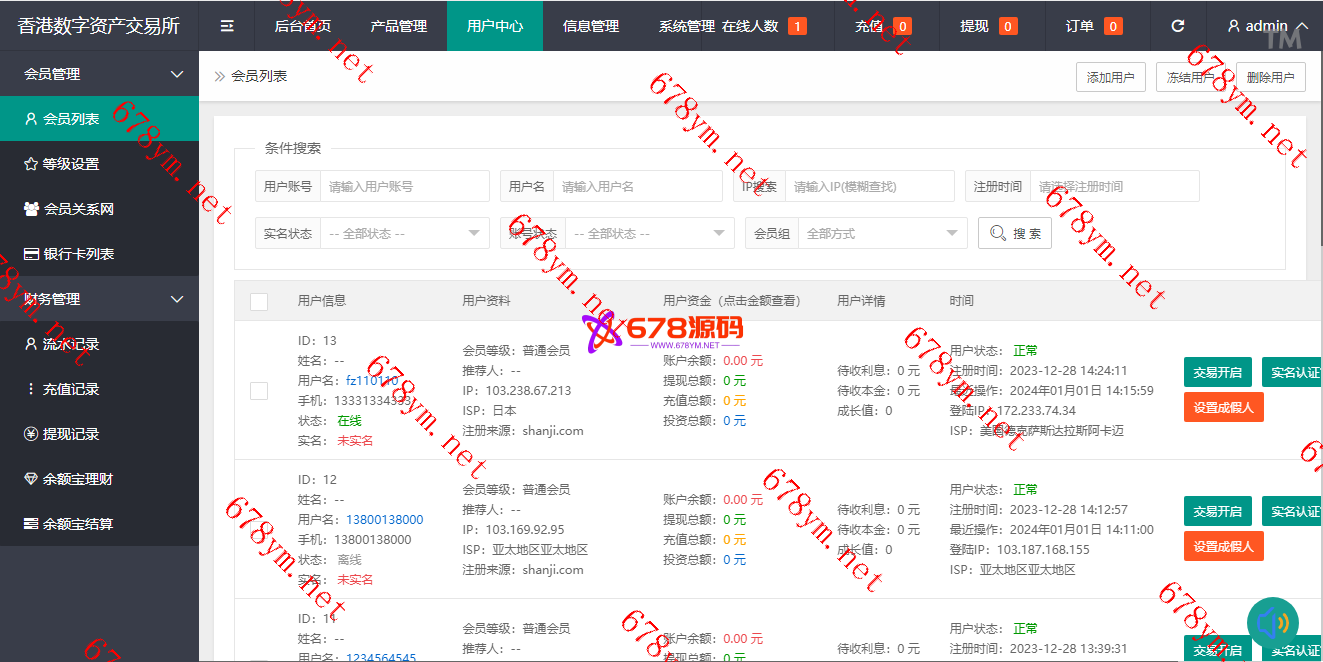1323x662 pixels.
Task: Open 等级设置 with star icon
Action: click(x=70, y=164)
